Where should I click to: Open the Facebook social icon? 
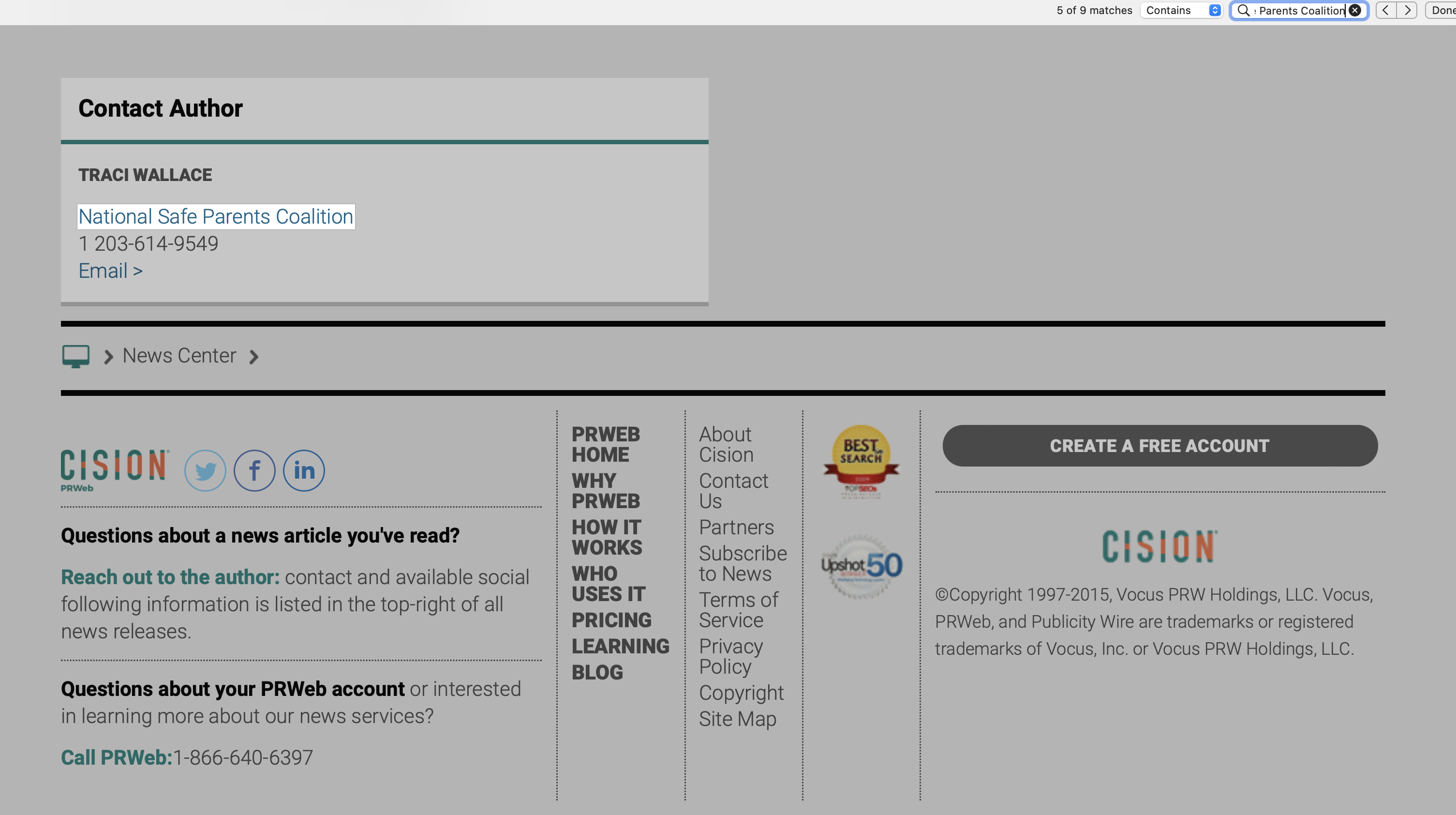(x=254, y=470)
